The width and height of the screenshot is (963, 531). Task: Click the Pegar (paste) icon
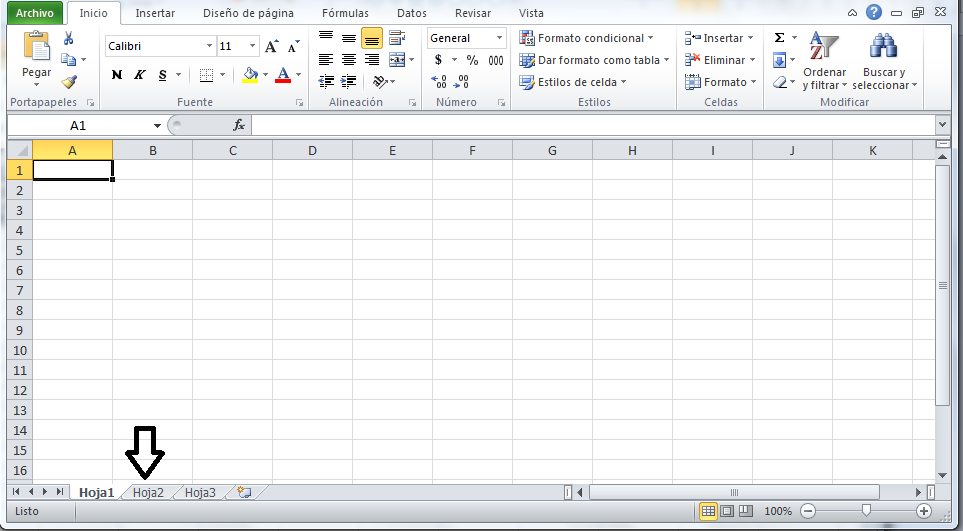(37, 47)
